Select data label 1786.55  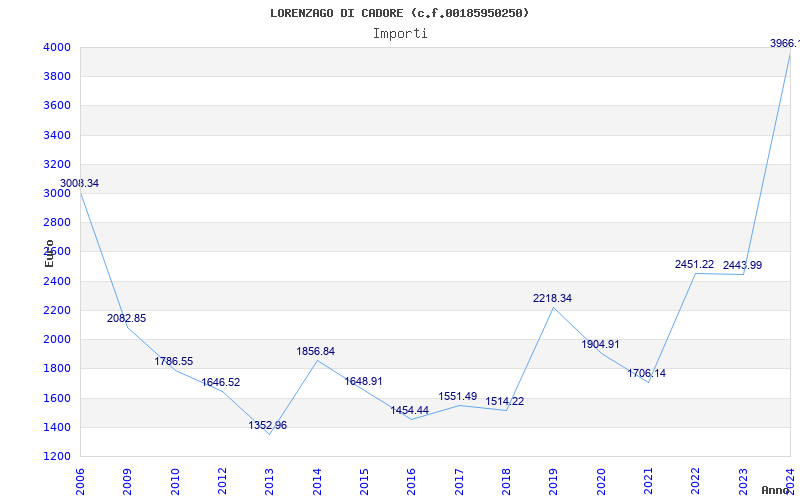174,361
